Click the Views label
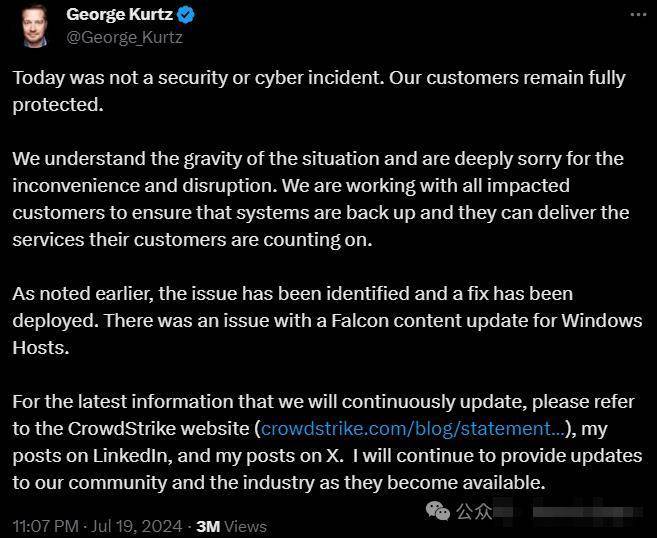 pos(246,526)
